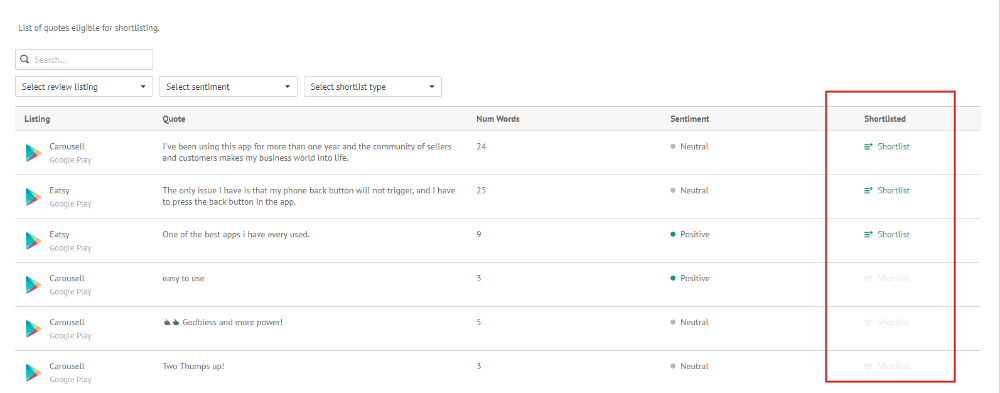Click 'List of quotes eligible for shortlisting' text
This screenshot has width=1000, height=393.
89,28
